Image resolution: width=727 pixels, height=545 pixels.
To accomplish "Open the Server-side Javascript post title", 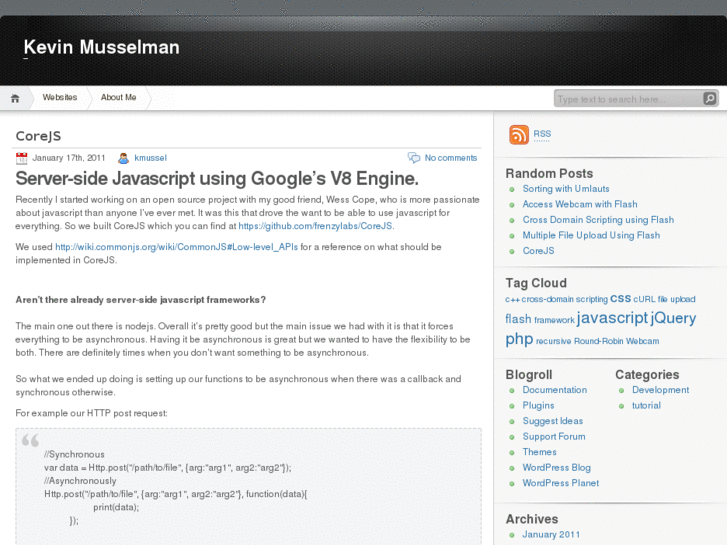I will 216,179.
